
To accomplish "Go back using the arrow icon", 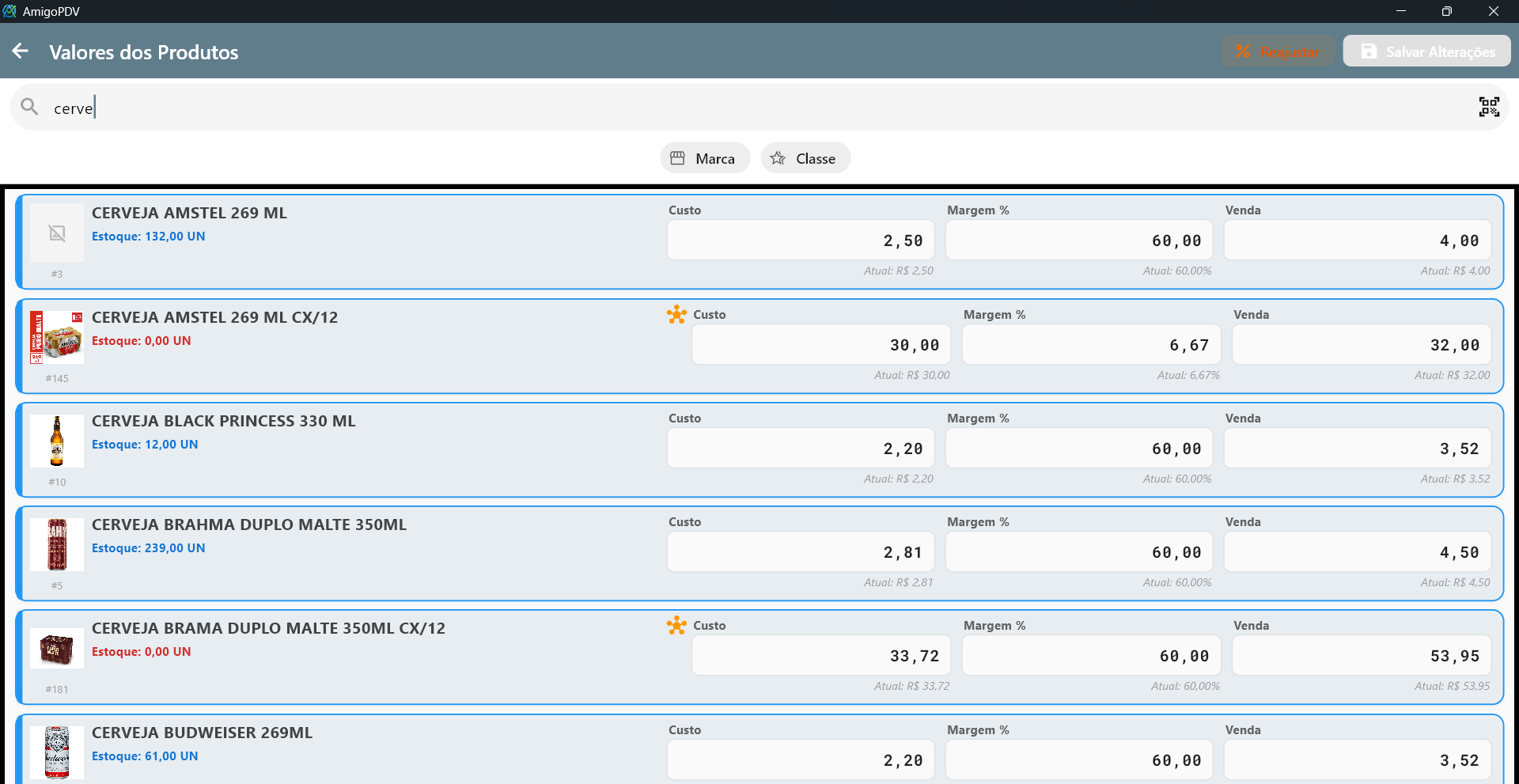I will [21, 51].
